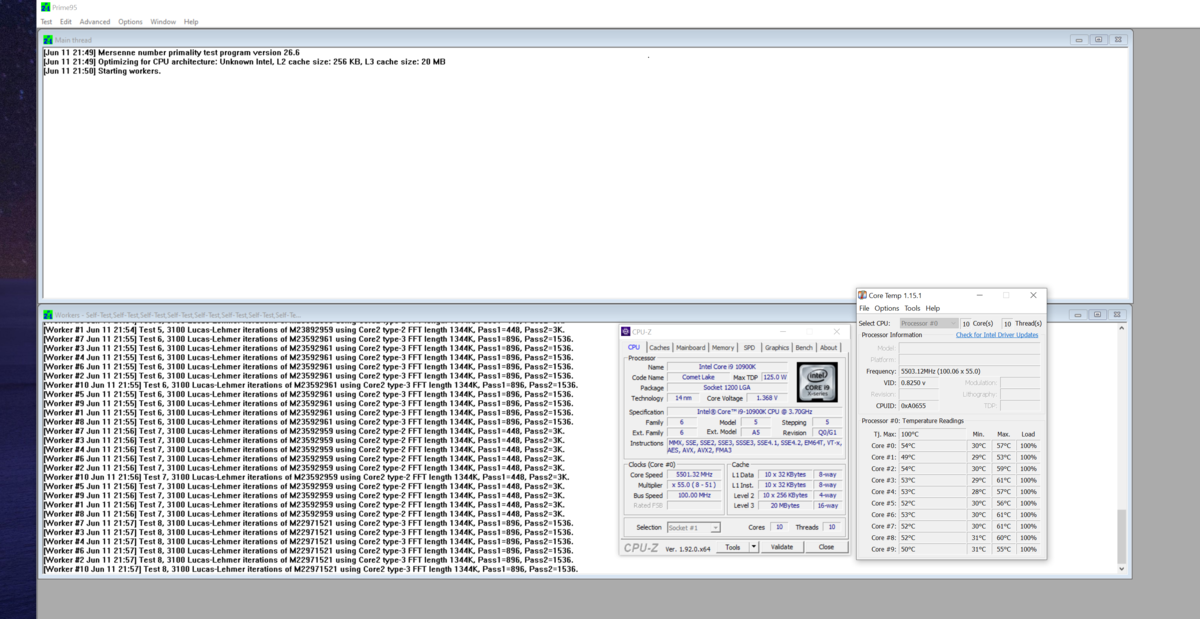Click the Core #3 temperature reading
The image size is (1200, 619).
(x=932, y=480)
